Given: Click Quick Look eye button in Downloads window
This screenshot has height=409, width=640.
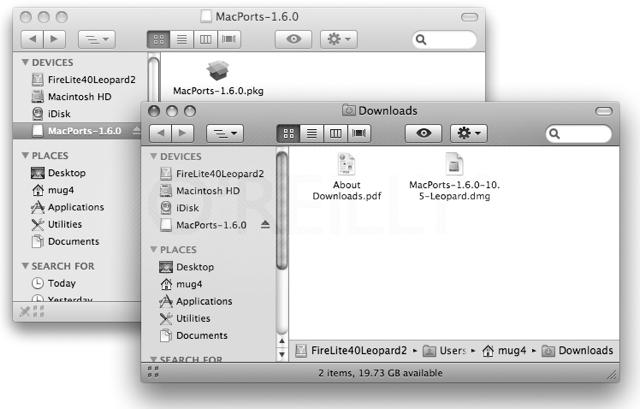Looking at the screenshot, I should pos(423,133).
